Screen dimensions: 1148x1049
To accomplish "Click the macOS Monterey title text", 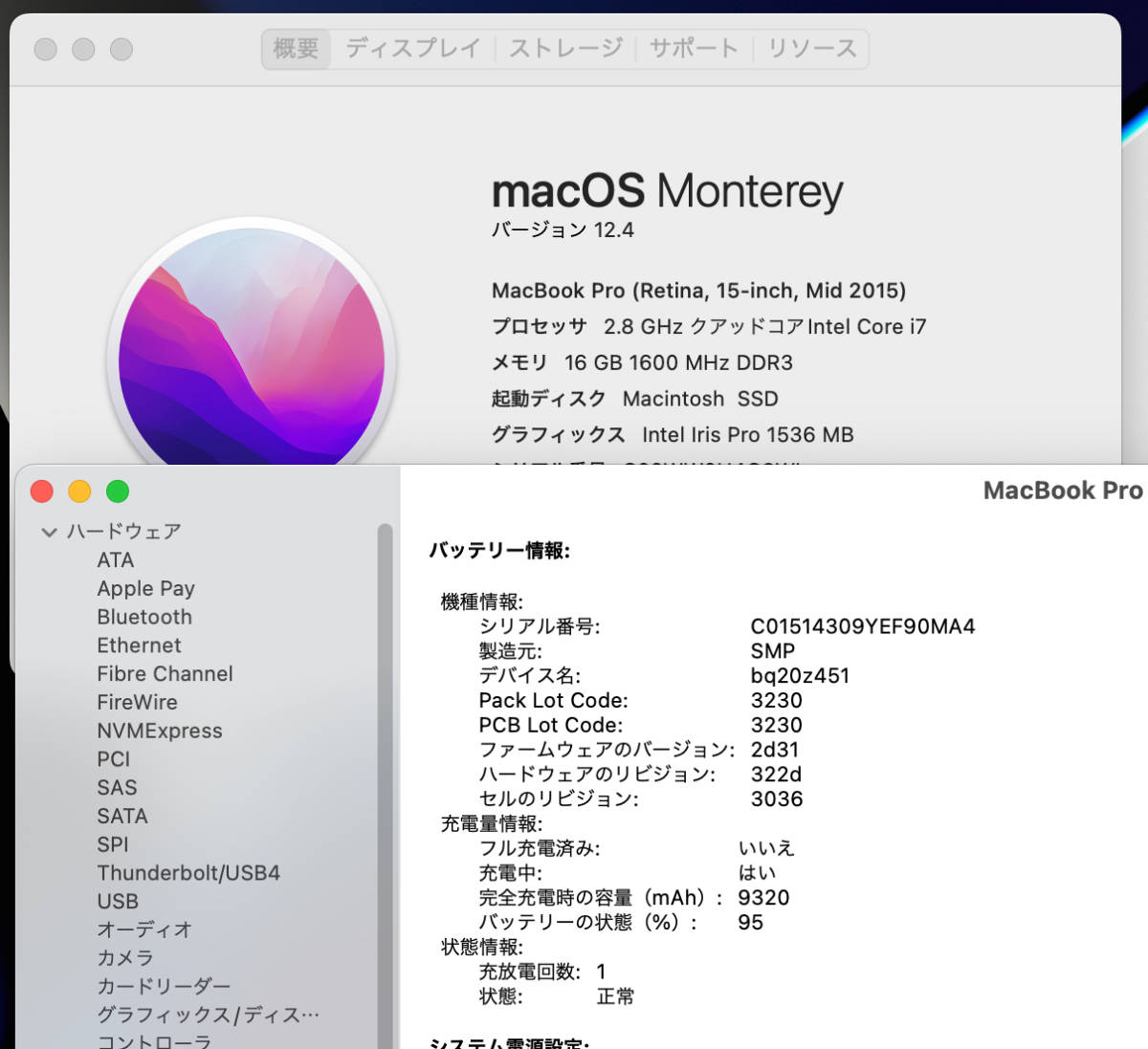I will 667,191.
